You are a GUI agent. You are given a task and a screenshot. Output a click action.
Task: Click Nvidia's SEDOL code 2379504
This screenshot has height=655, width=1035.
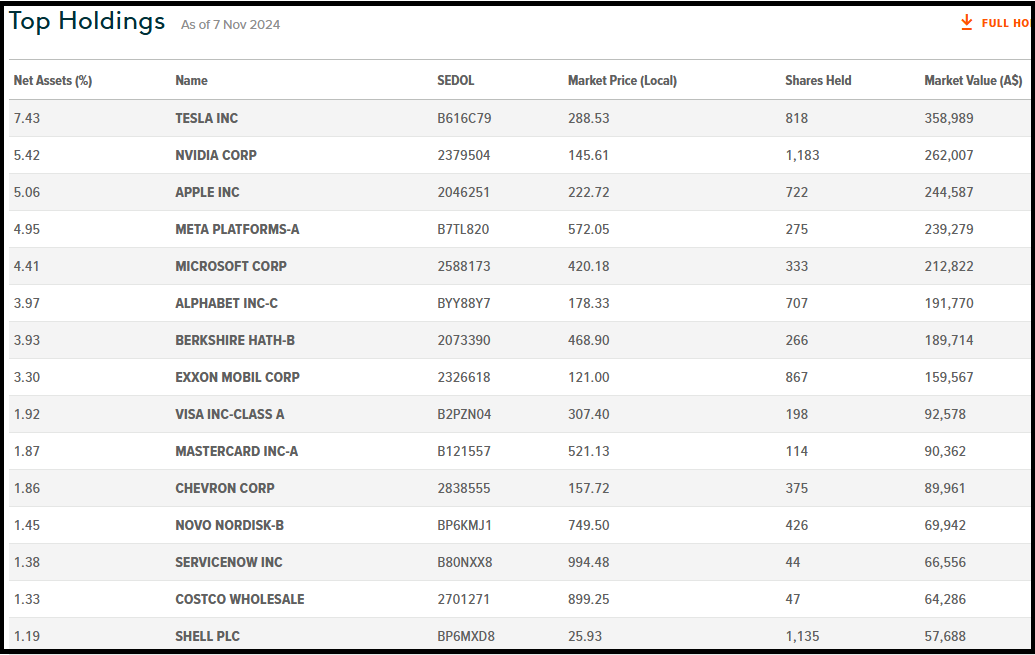[x=464, y=155]
